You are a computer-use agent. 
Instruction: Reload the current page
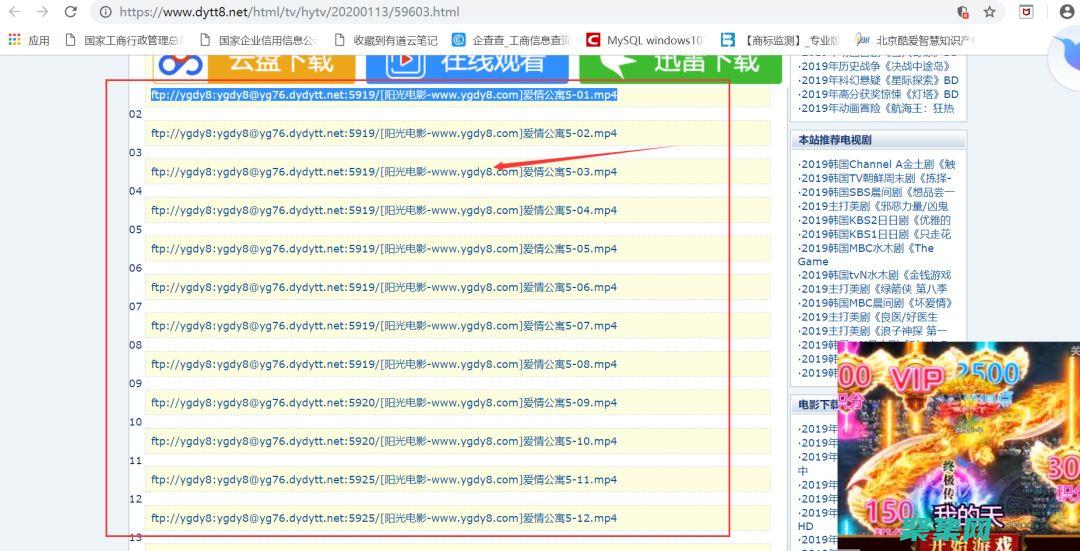[70, 12]
